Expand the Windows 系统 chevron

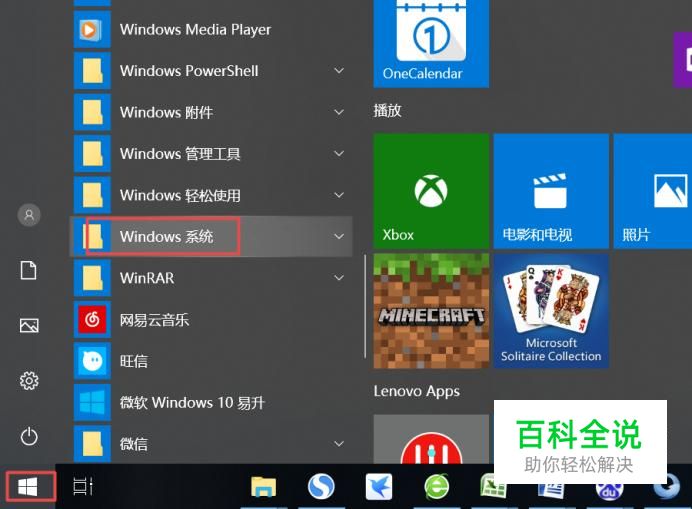point(339,237)
